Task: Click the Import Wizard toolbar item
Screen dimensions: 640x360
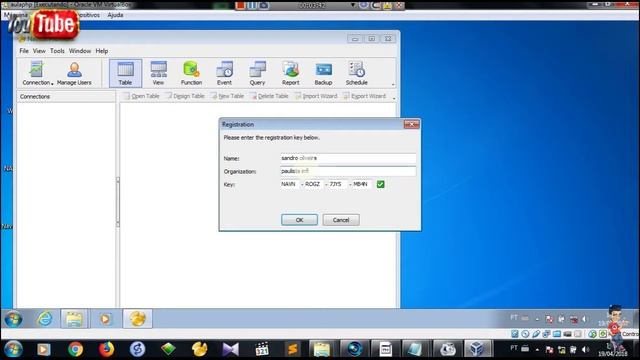Action: click(316, 96)
